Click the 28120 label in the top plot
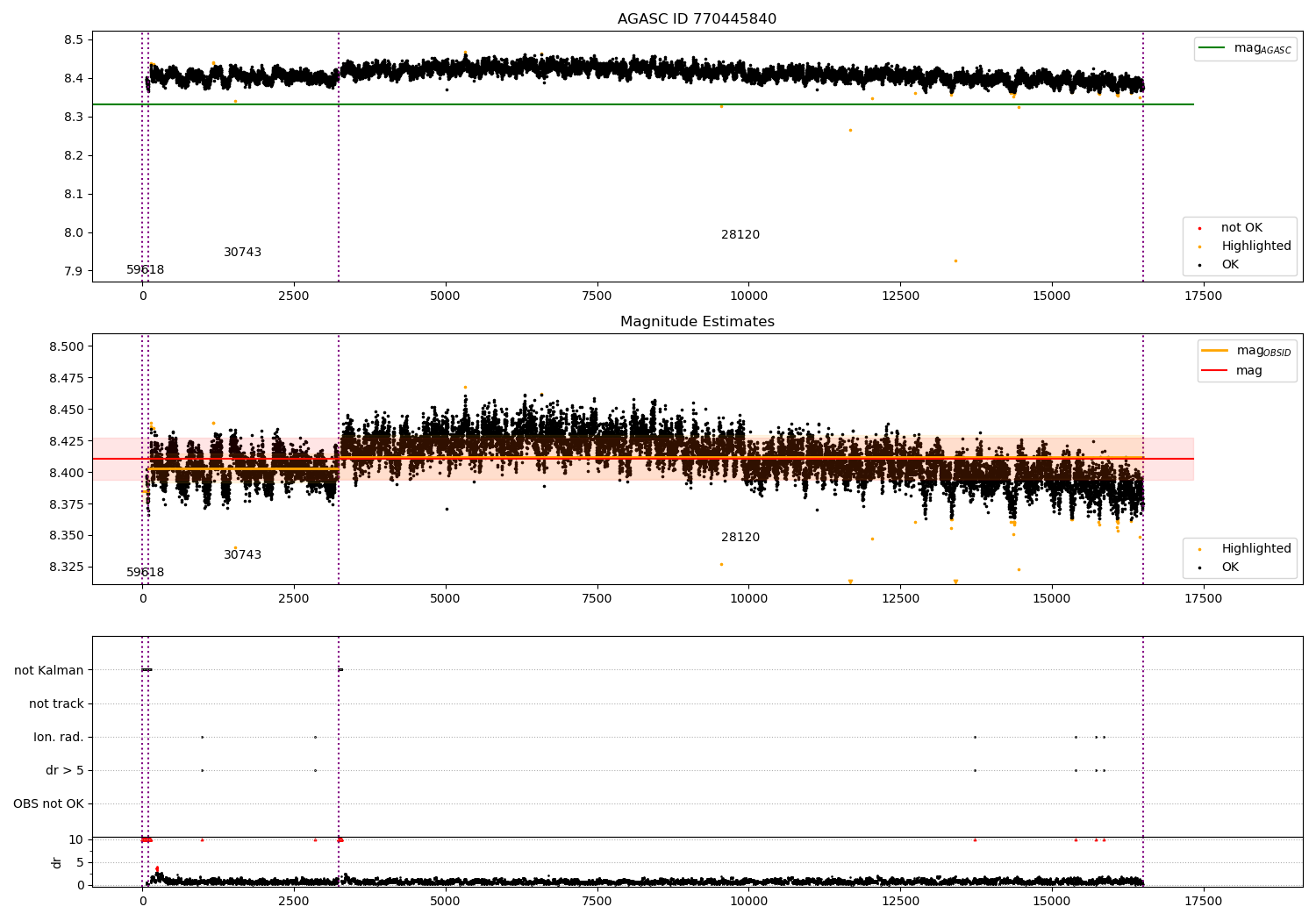Image resolution: width=1316 pixels, height=921 pixels. tap(740, 235)
